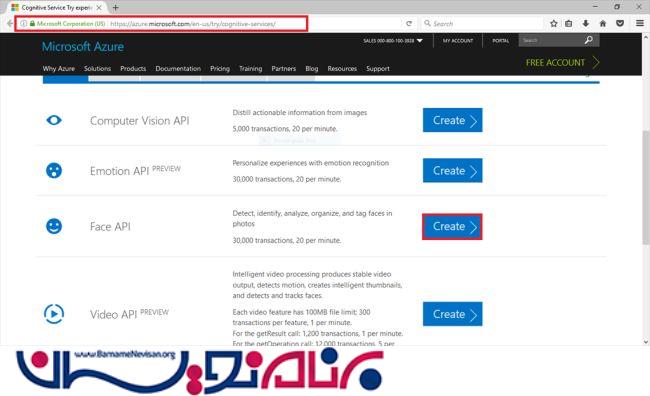Click the Computer Vision API eye icon
650x396 pixels.
pyautogui.click(x=54, y=120)
